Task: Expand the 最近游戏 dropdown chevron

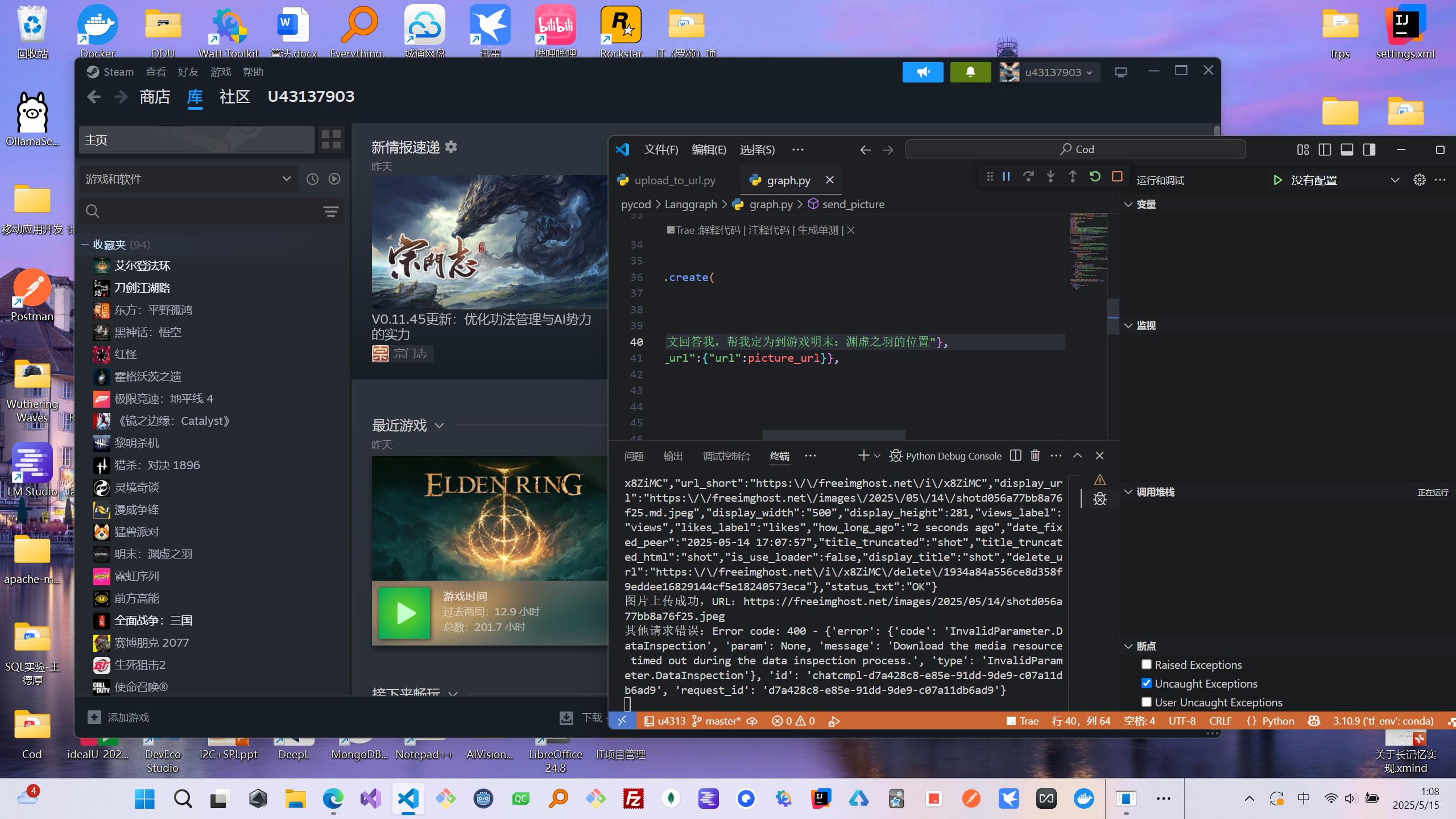Action: [439, 425]
